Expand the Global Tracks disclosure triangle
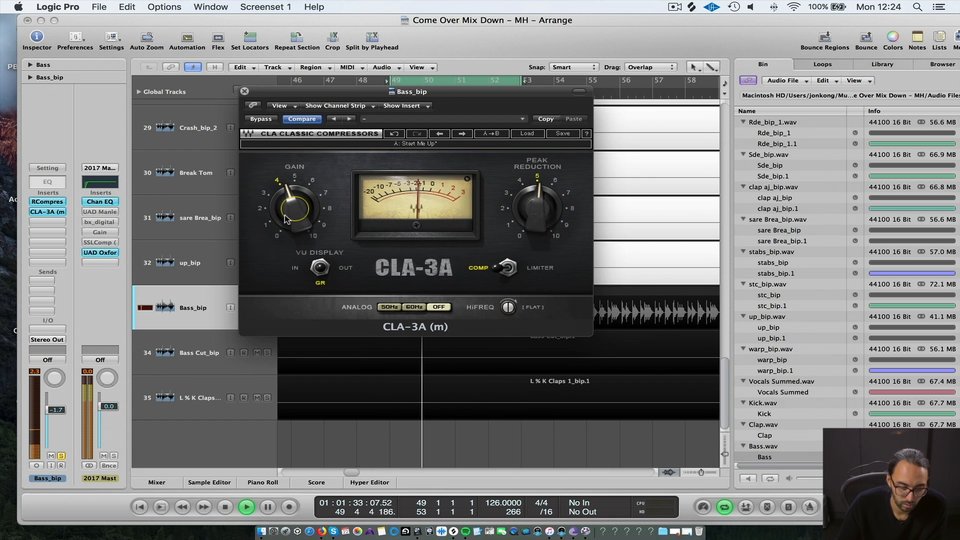Screen dimensions: 960x540 pyautogui.click(x=138, y=92)
